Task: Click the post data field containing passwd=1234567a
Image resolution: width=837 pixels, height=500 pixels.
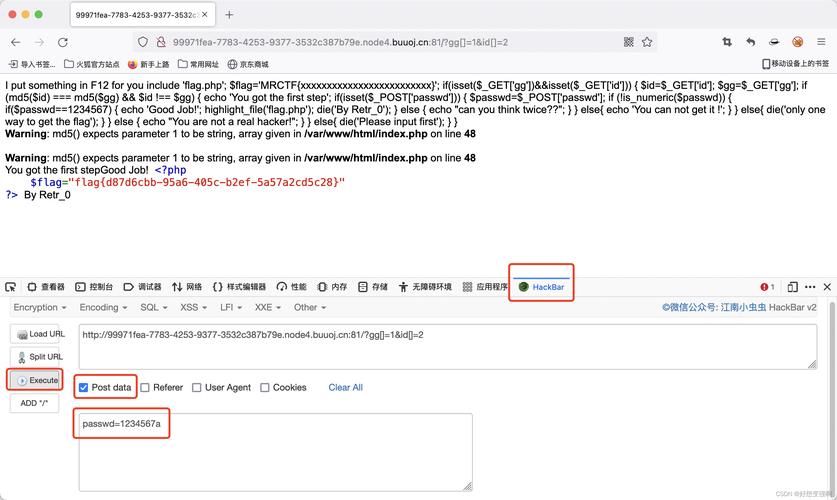Action: pyautogui.click(x=275, y=451)
